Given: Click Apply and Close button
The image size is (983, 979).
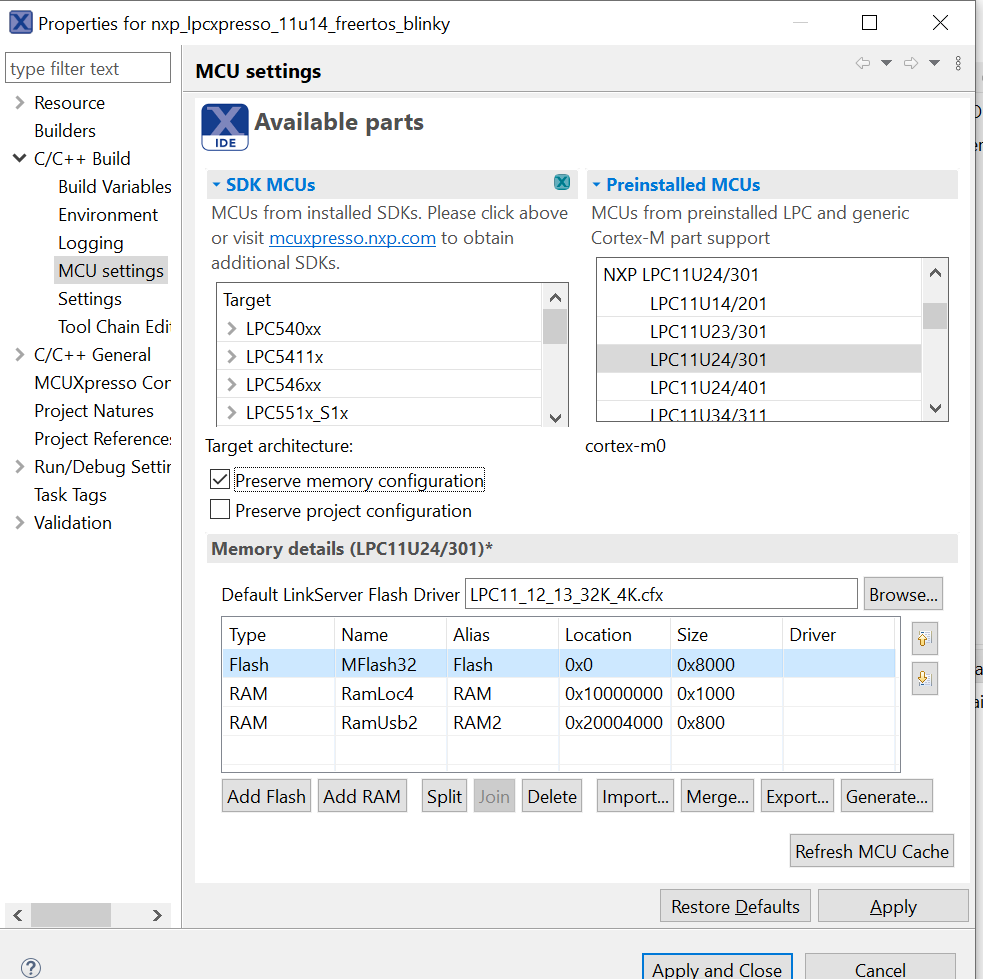Looking at the screenshot, I should 717,967.
